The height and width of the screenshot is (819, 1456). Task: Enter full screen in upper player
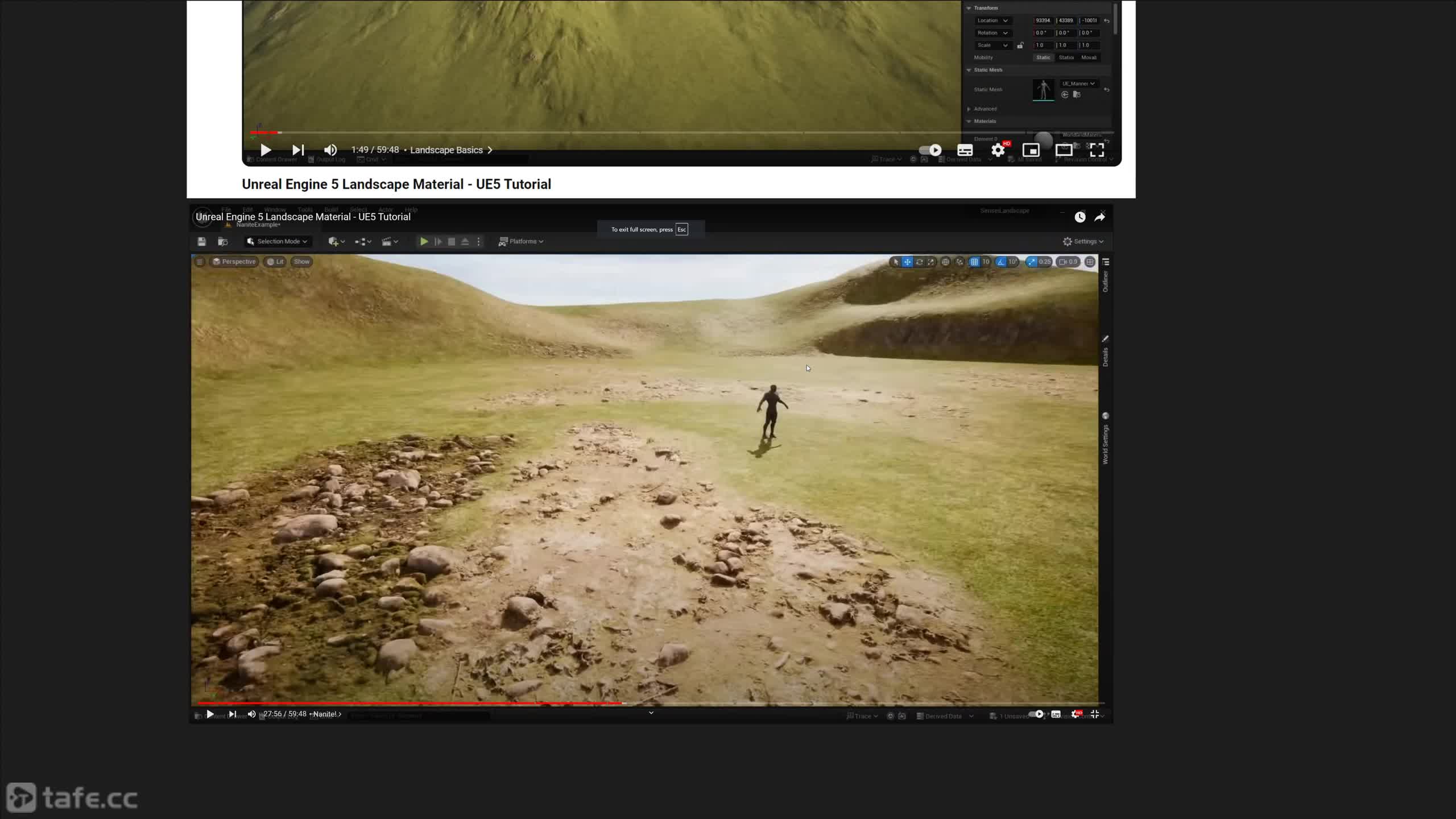click(1097, 150)
